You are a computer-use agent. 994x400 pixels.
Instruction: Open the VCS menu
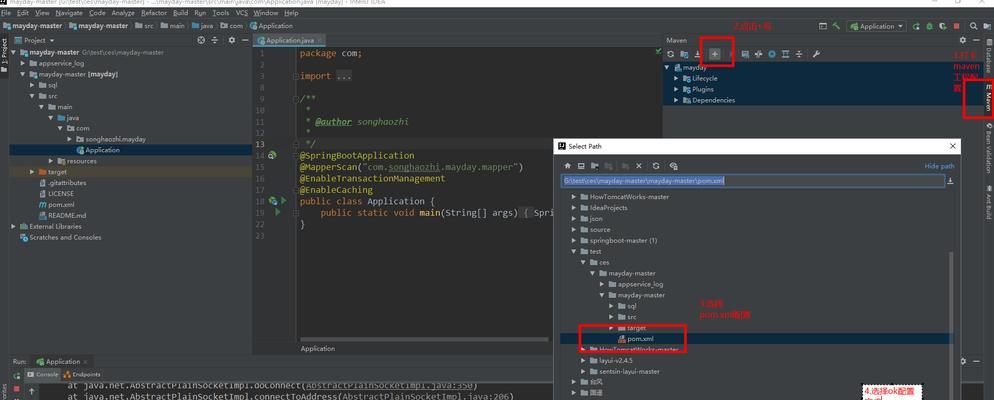(242, 13)
